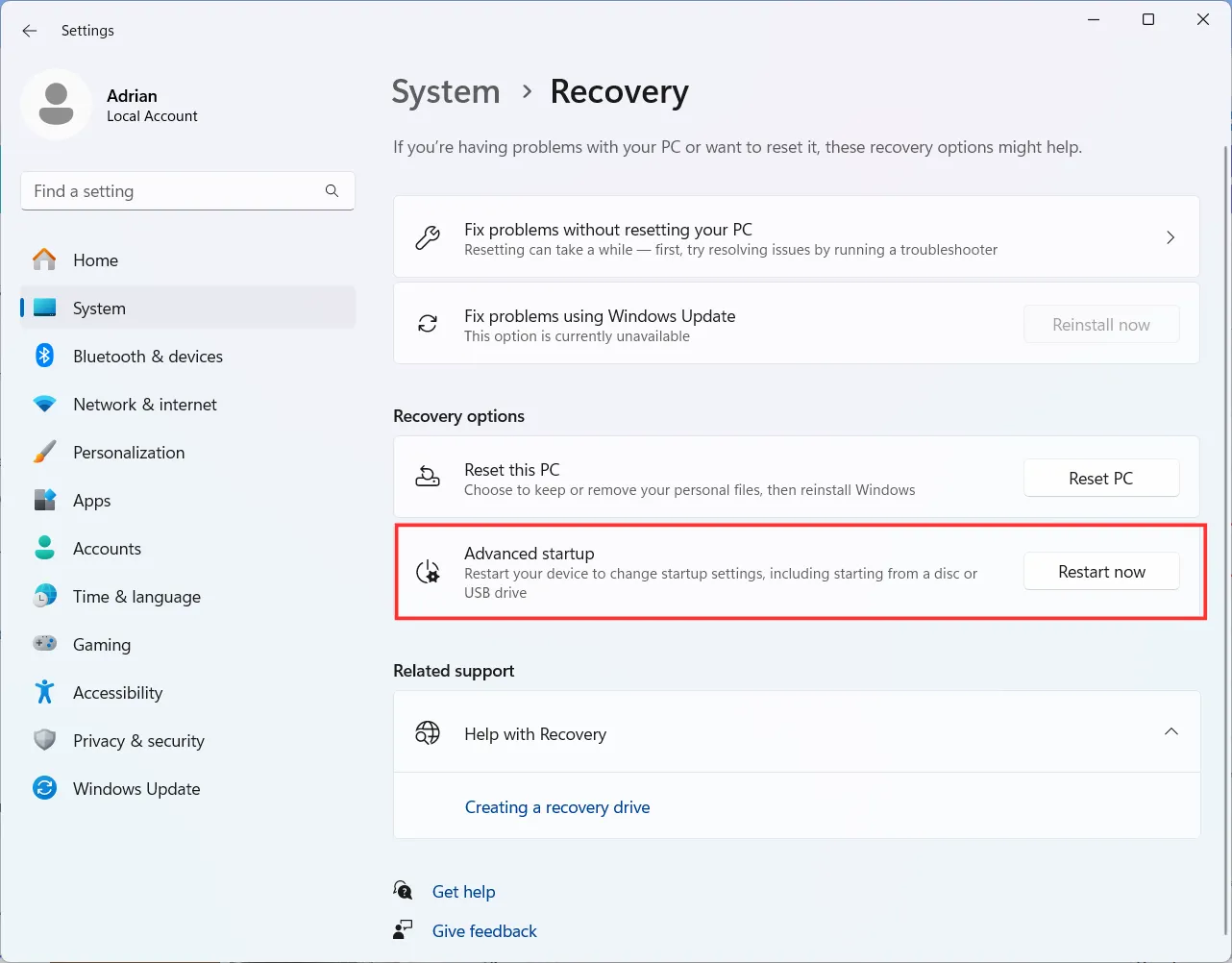Click the Recovery page title
Image resolution: width=1232 pixels, height=963 pixels.
[619, 91]
